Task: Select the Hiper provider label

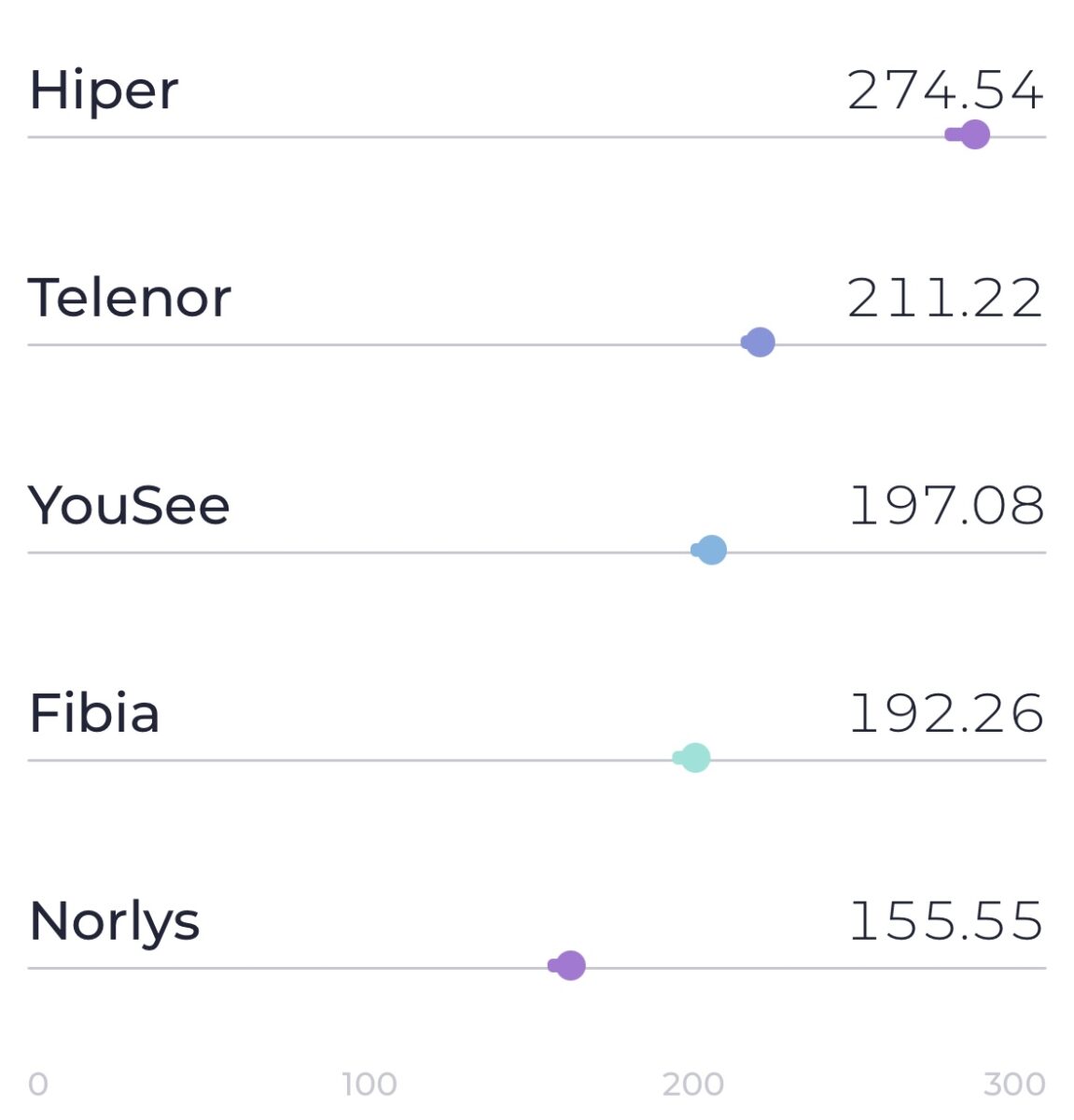Action: [104, 91]
